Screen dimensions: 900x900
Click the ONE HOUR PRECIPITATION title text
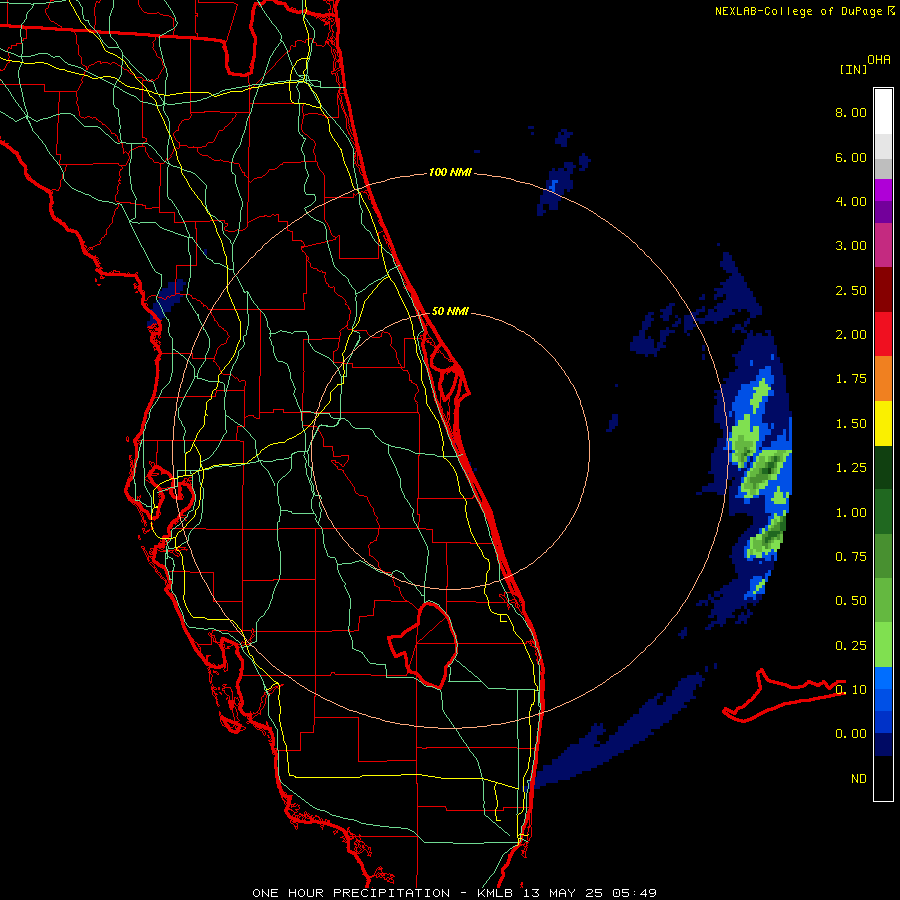click(351, 893)
